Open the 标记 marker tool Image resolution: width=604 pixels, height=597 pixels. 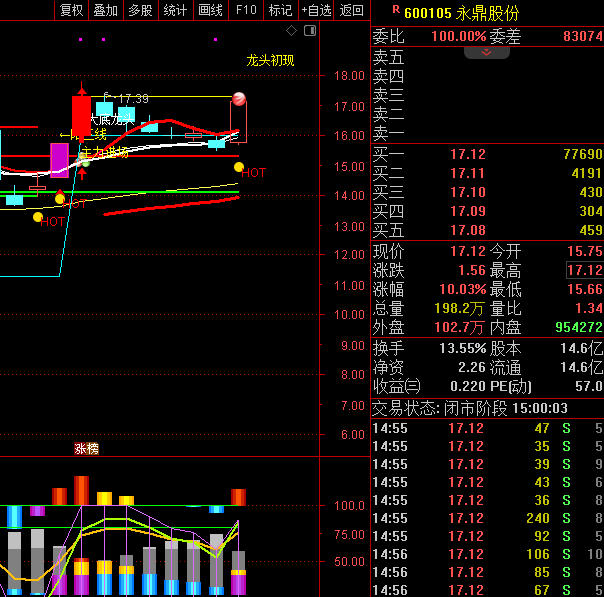coord(280,10)
